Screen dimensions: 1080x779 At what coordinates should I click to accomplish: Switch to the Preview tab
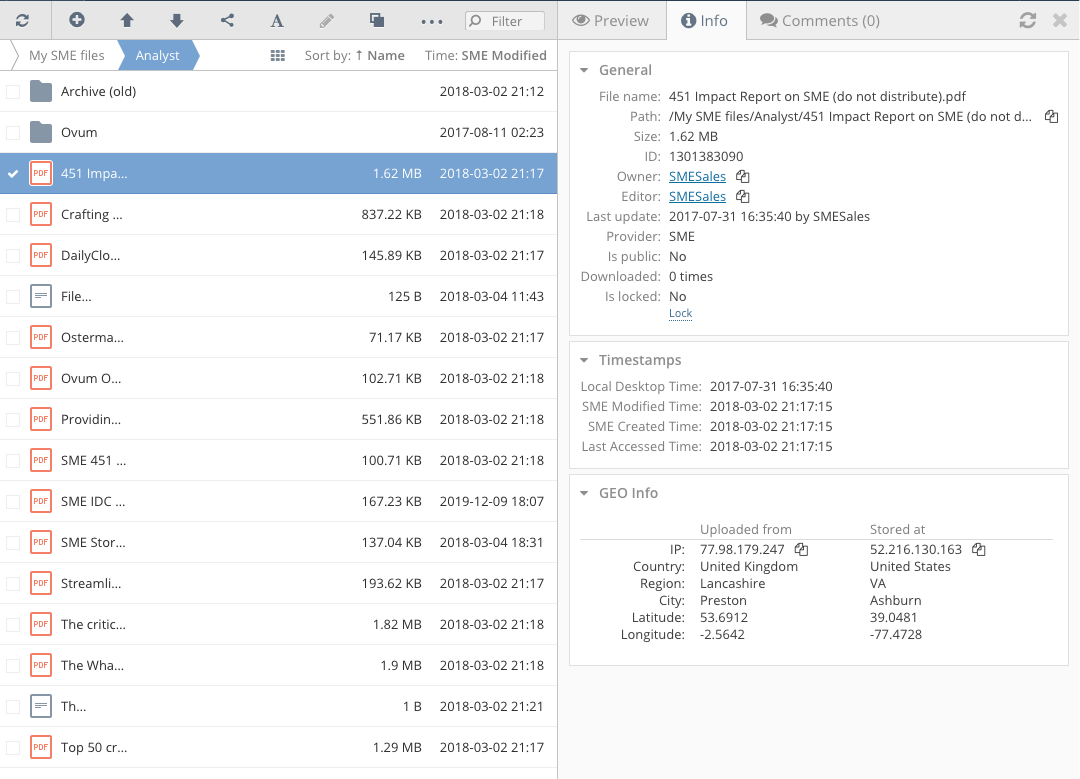tap(611, 20)
